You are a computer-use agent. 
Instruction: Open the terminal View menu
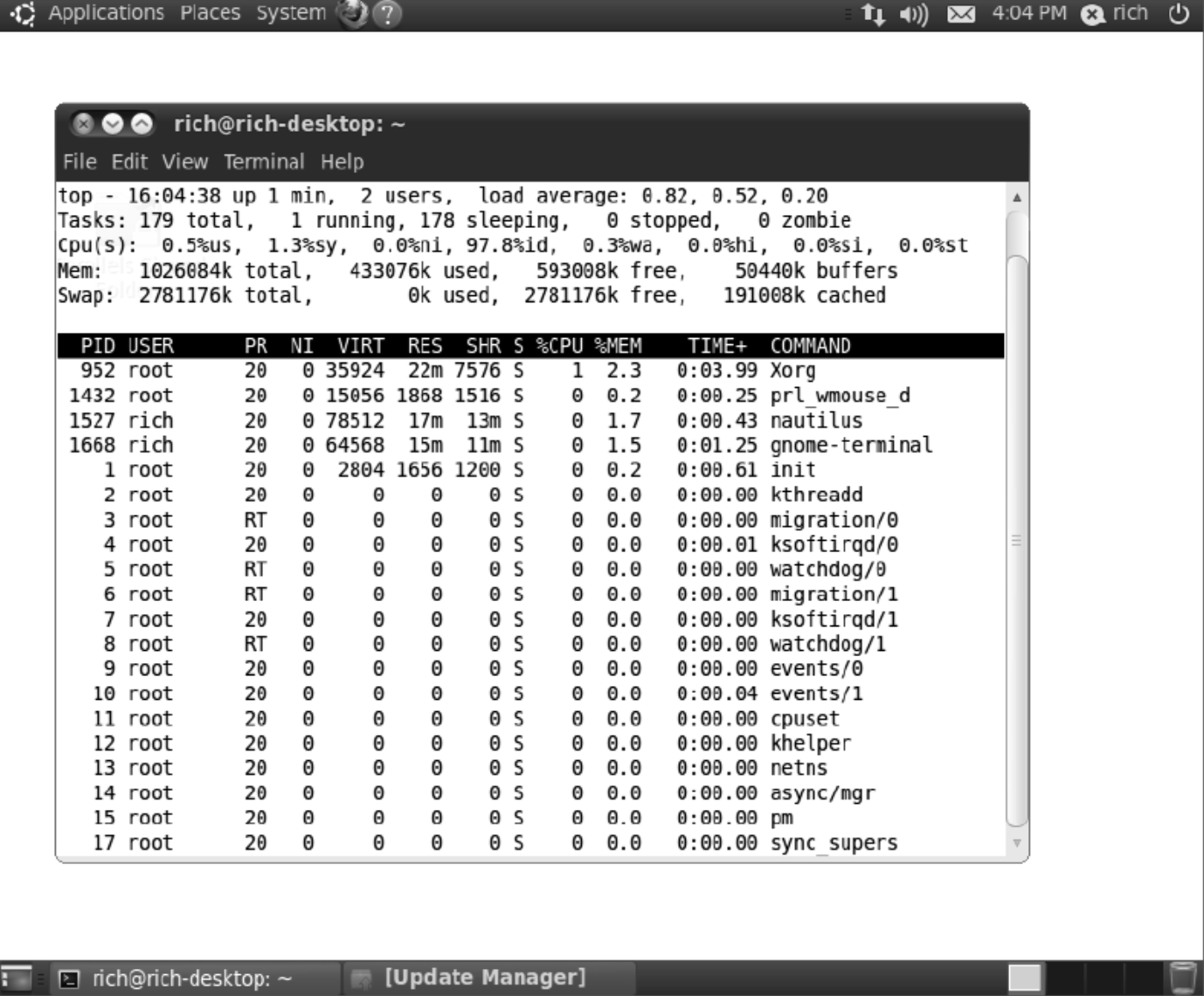click(185, 162)
